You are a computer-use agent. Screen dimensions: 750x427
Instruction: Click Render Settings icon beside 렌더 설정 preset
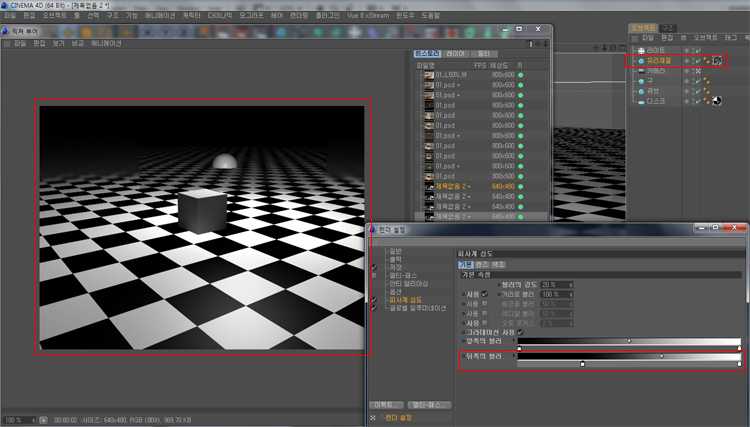coord(373,418)
